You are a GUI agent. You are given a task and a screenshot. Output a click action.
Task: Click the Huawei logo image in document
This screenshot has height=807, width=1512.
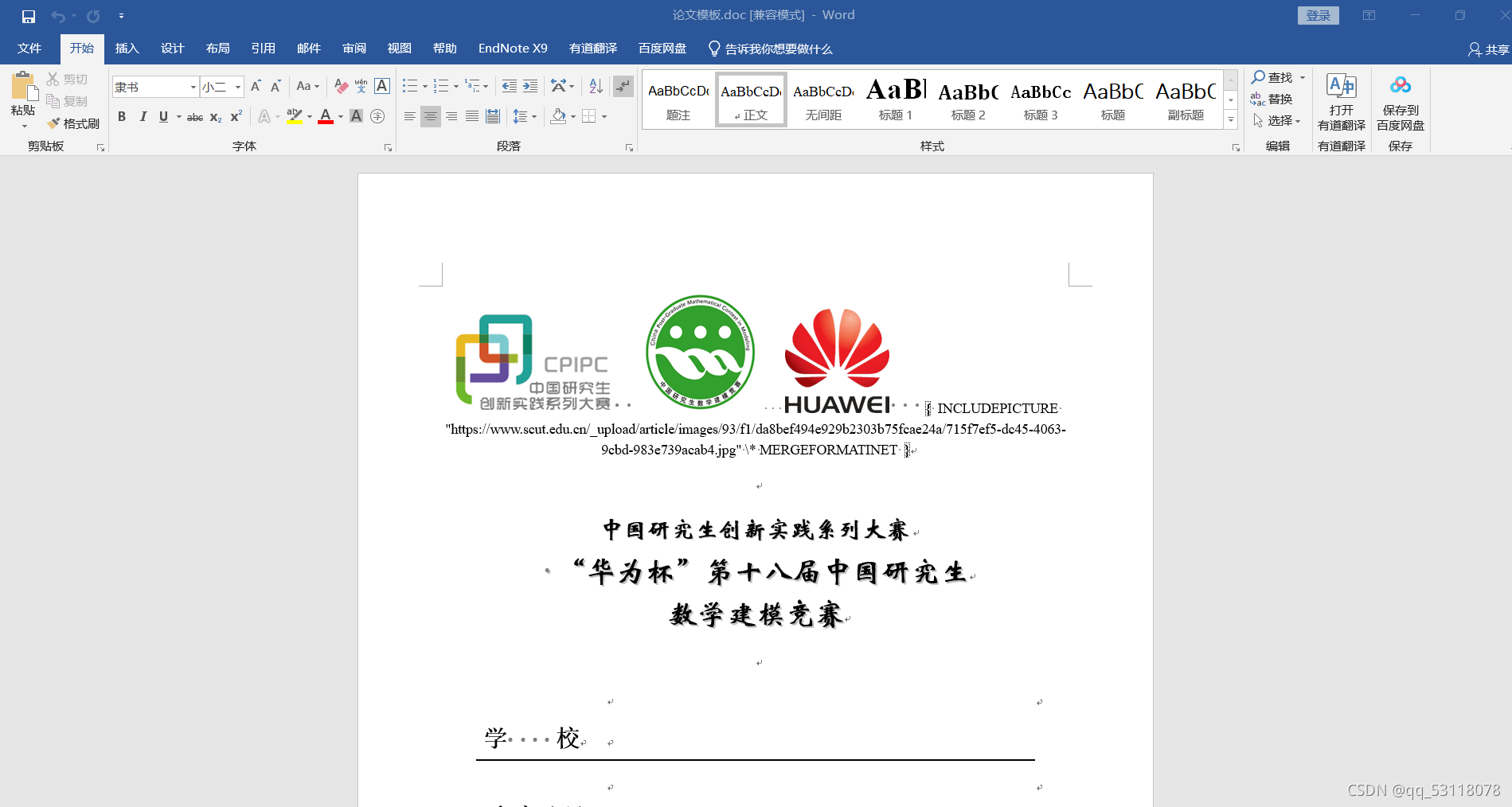pyautogui.click(x=837, y=361)
